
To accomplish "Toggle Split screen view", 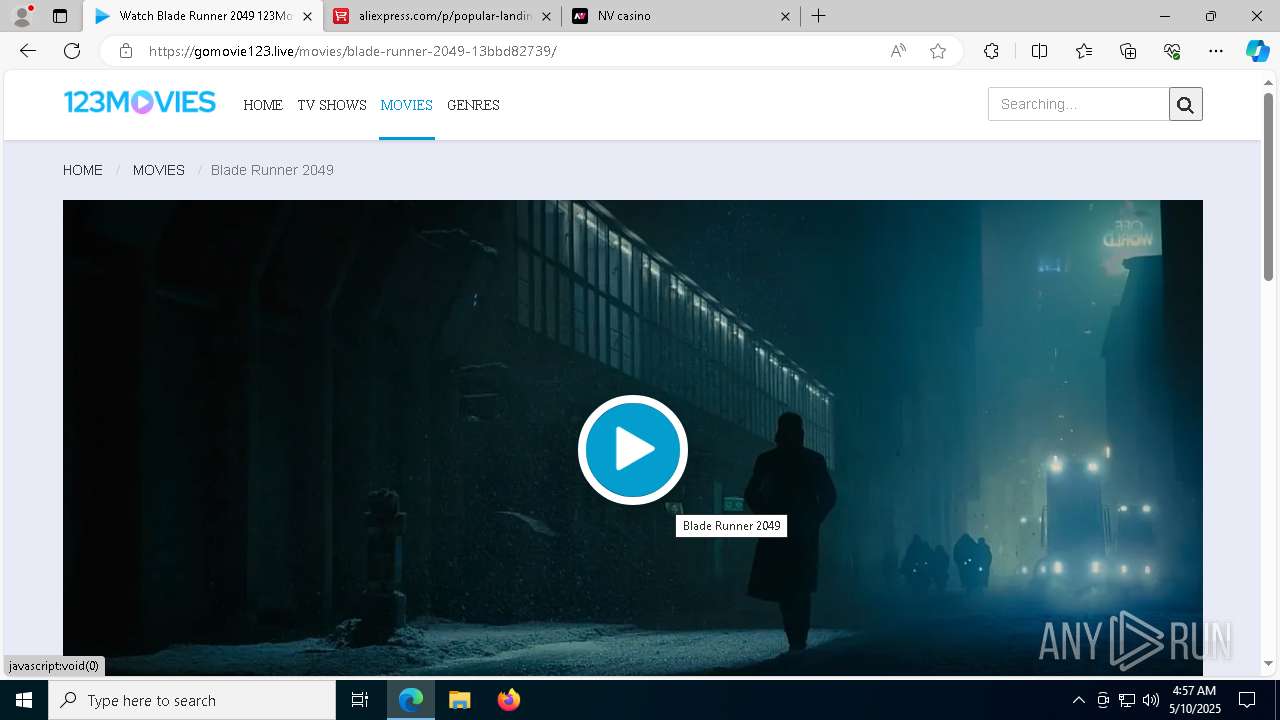I will click(1039, 51).
